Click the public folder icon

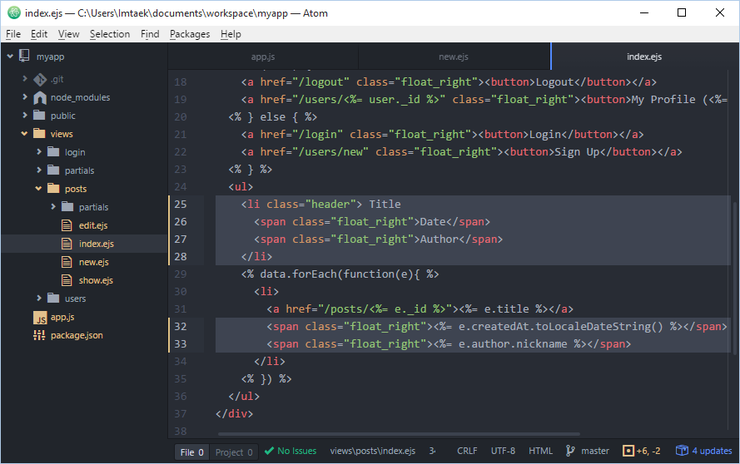tap(40, 116)
